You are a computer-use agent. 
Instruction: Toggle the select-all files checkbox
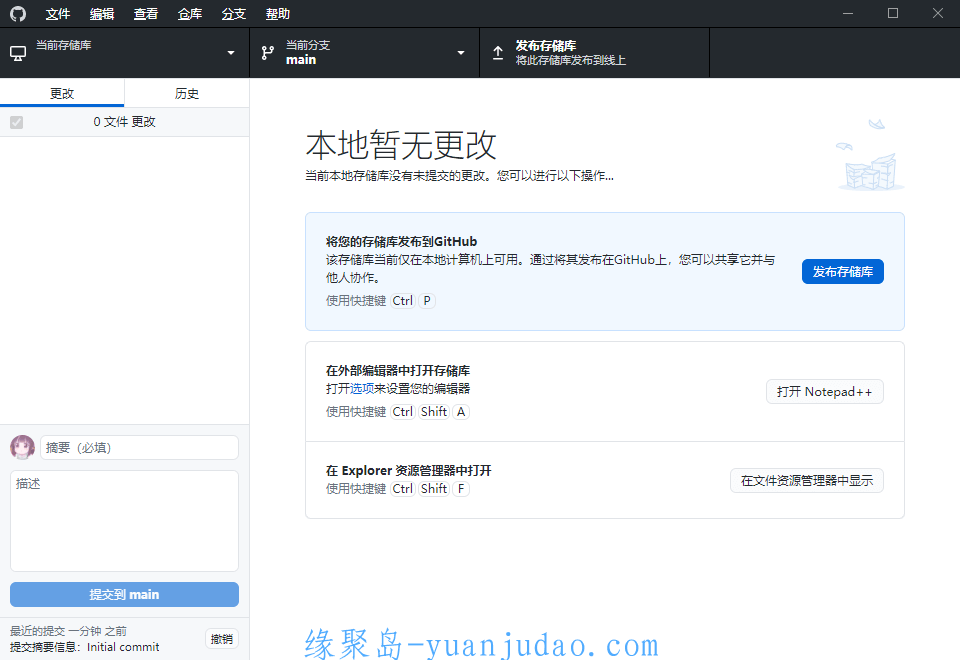pos(16,122)
